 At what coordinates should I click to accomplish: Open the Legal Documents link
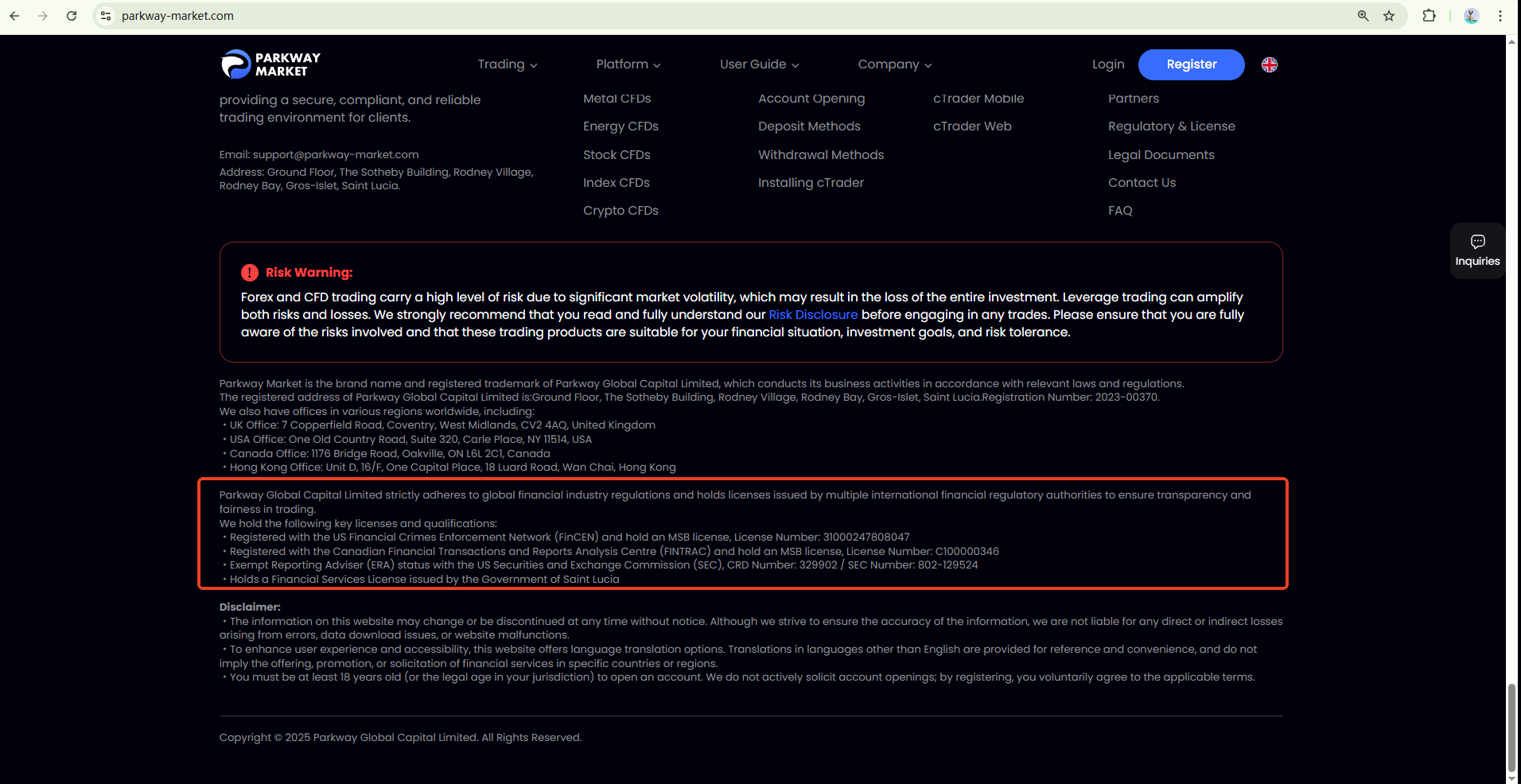pyautogui.click(x=1161, y=155)
